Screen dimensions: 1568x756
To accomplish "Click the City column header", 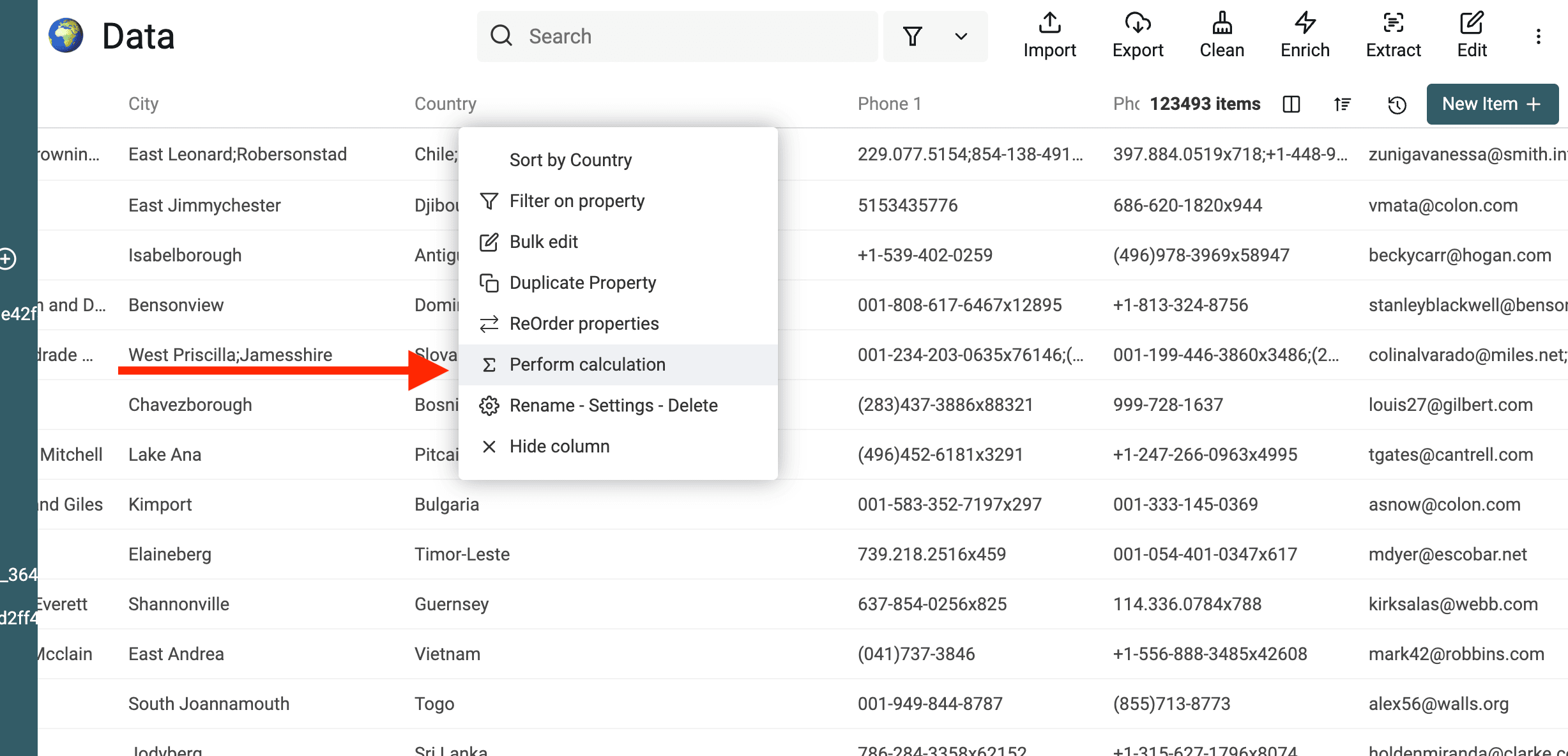I will coord(143,104).
